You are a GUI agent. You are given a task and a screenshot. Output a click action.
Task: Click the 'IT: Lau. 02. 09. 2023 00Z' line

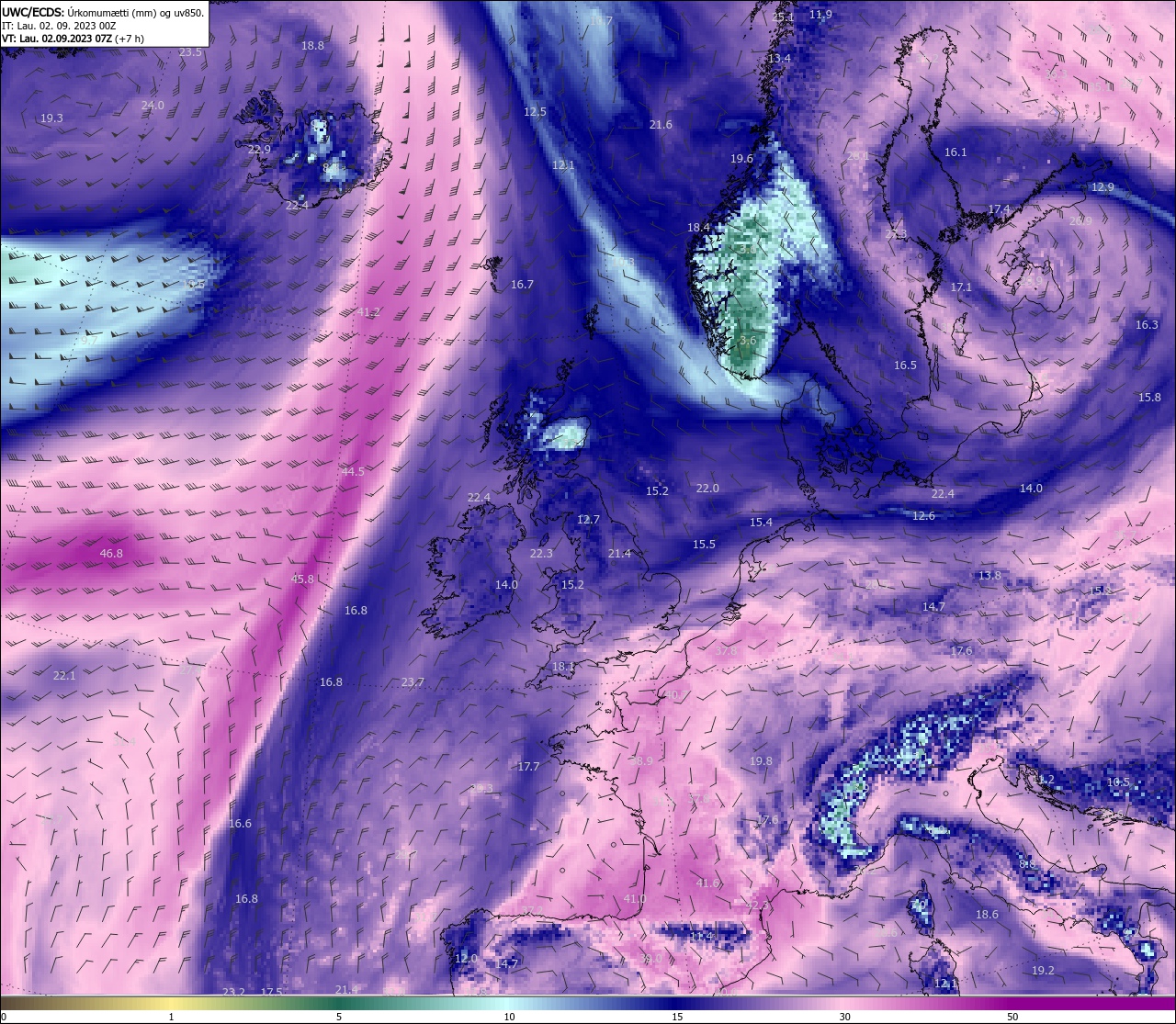(59, 26)
